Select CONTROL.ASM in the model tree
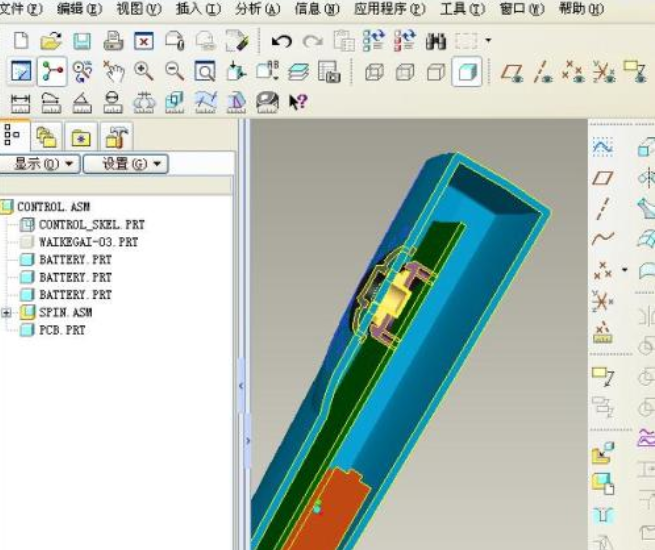 (x=53, y=207)
